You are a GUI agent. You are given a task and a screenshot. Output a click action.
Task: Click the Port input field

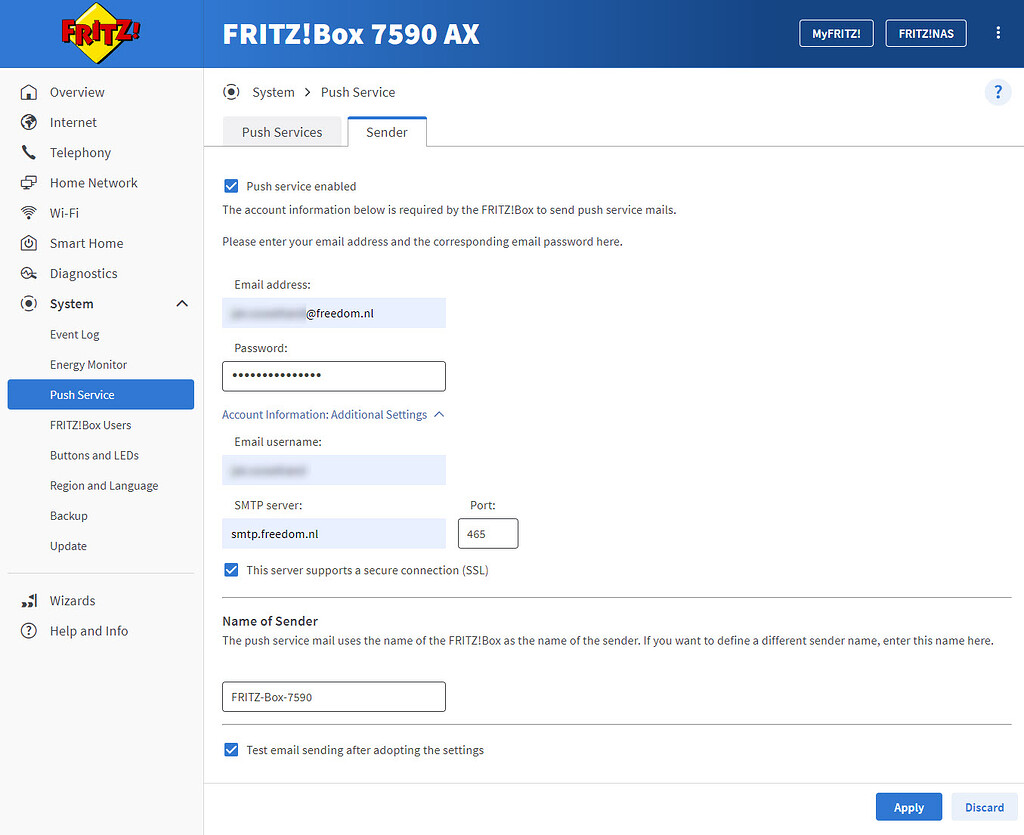tap(488, 534)
